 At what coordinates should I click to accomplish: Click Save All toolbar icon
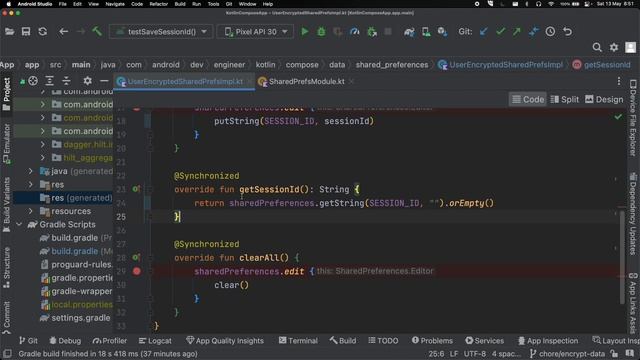click(x=26, y=32)
